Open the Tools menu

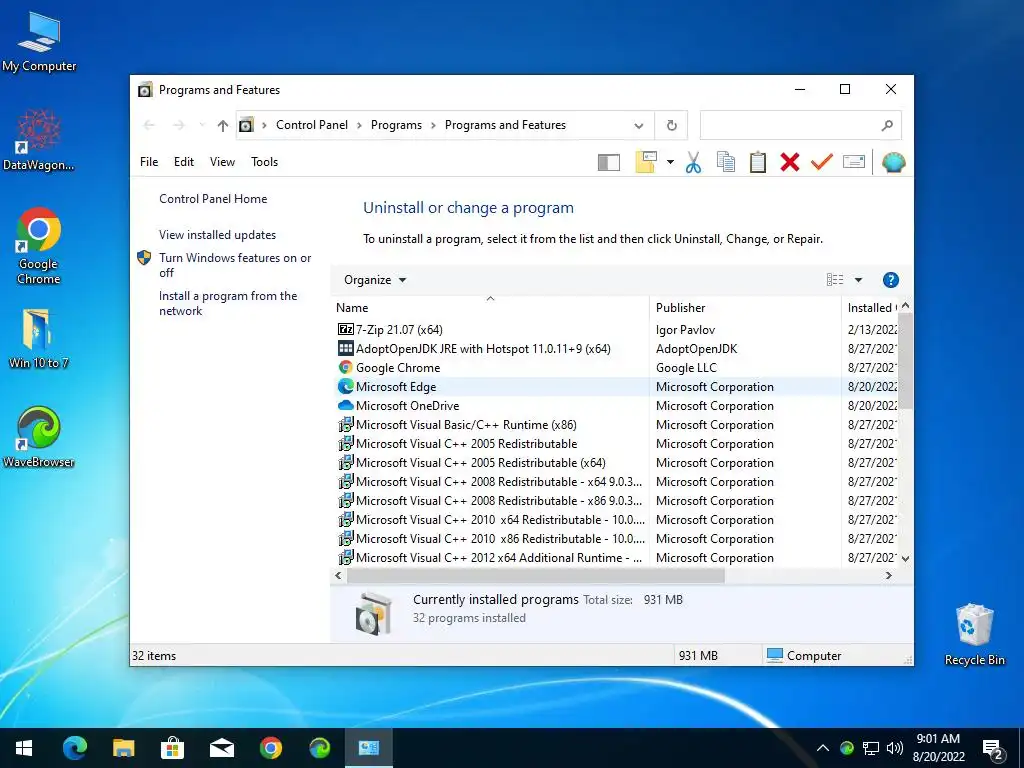pos(264,162)
